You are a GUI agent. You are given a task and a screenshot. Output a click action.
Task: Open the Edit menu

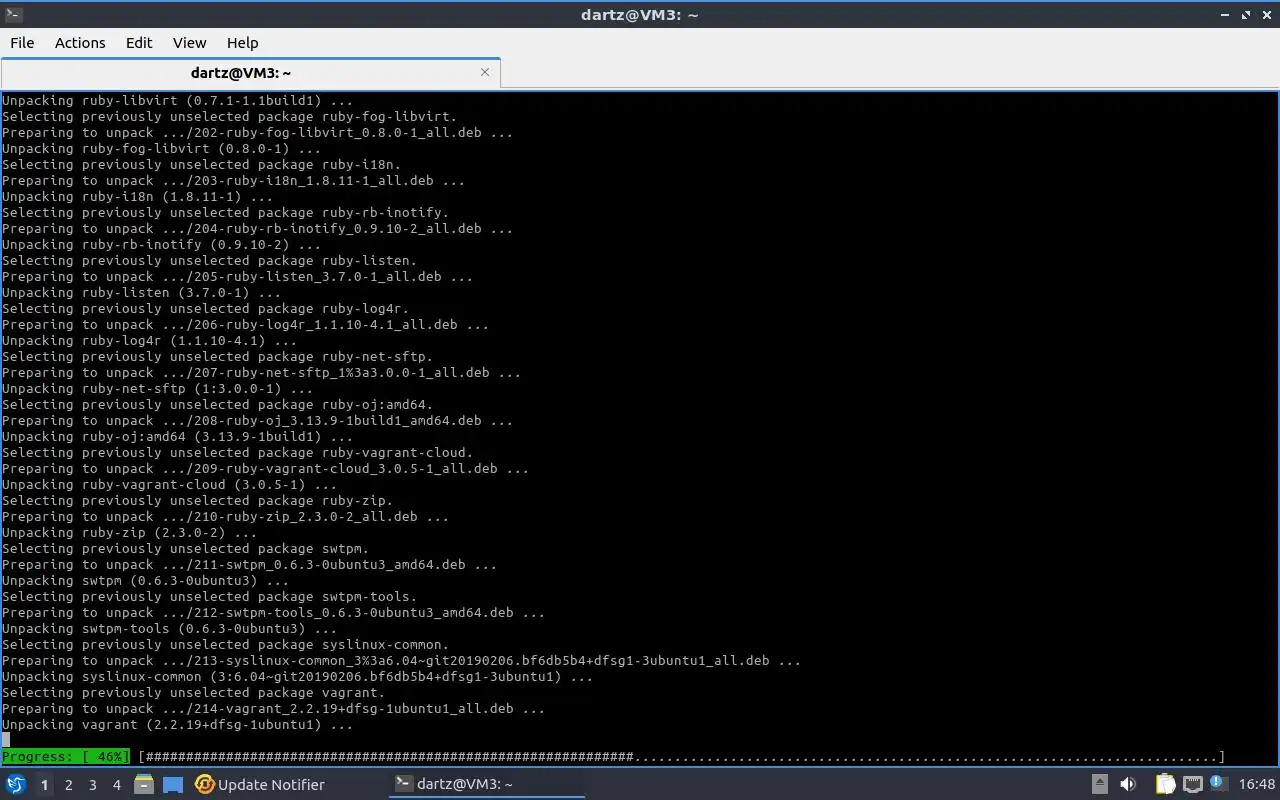(x=139, y=43)
